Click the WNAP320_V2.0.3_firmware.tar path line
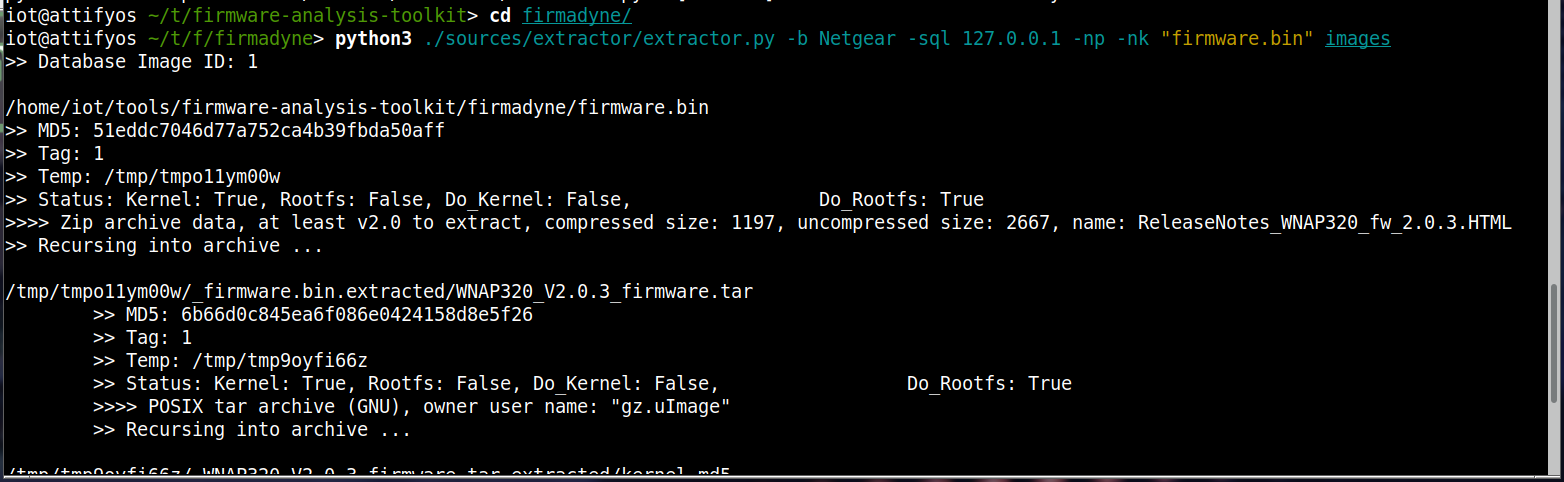The height and width of the screenshot is (482, 1564). (379, 292)
